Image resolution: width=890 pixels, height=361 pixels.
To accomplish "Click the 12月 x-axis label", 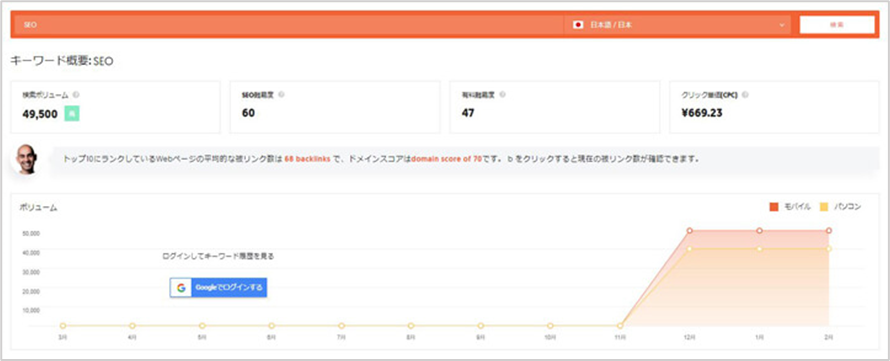I will coord(690,337).
